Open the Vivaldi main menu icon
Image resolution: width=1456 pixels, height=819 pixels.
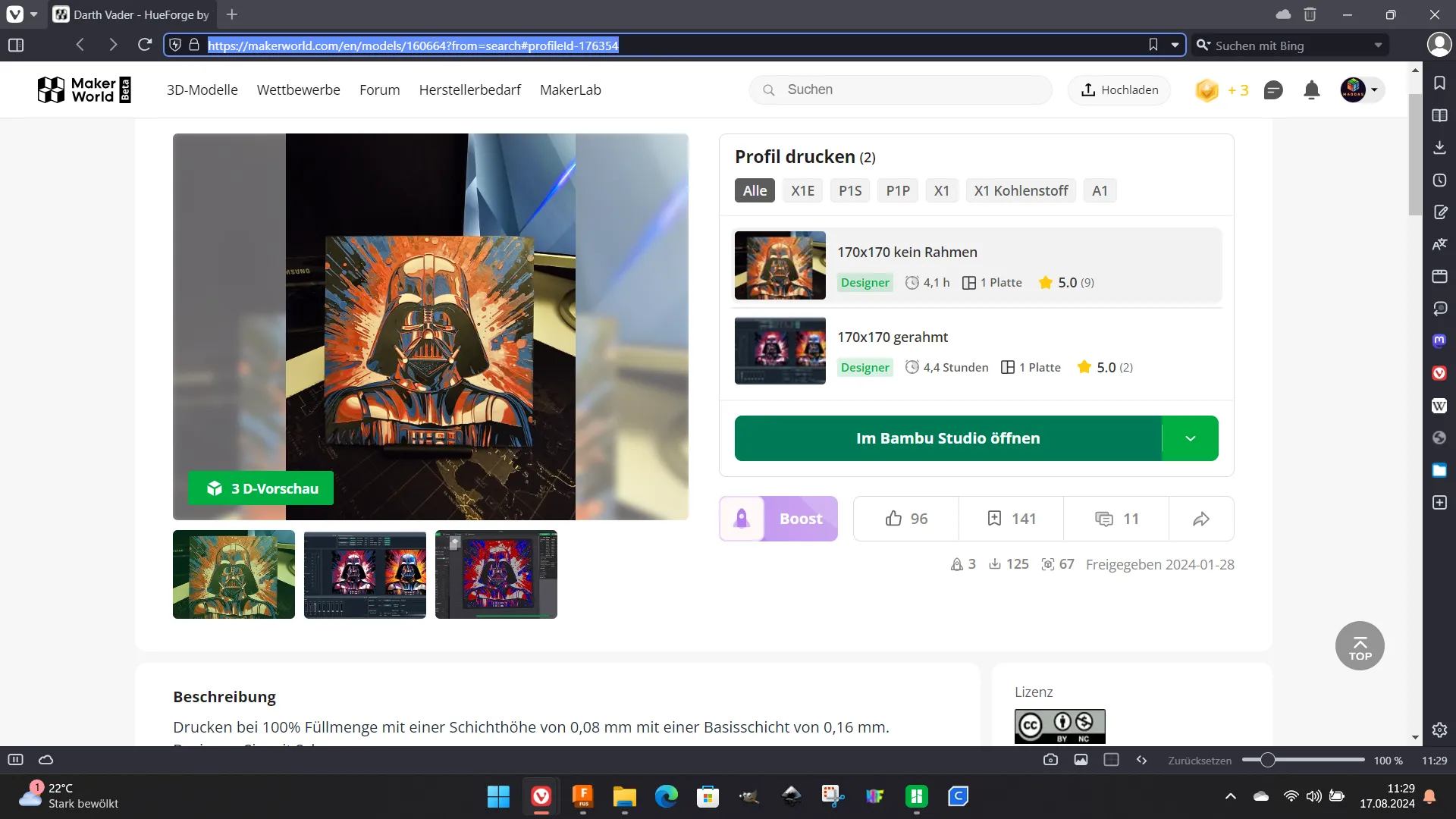[15, 14]
